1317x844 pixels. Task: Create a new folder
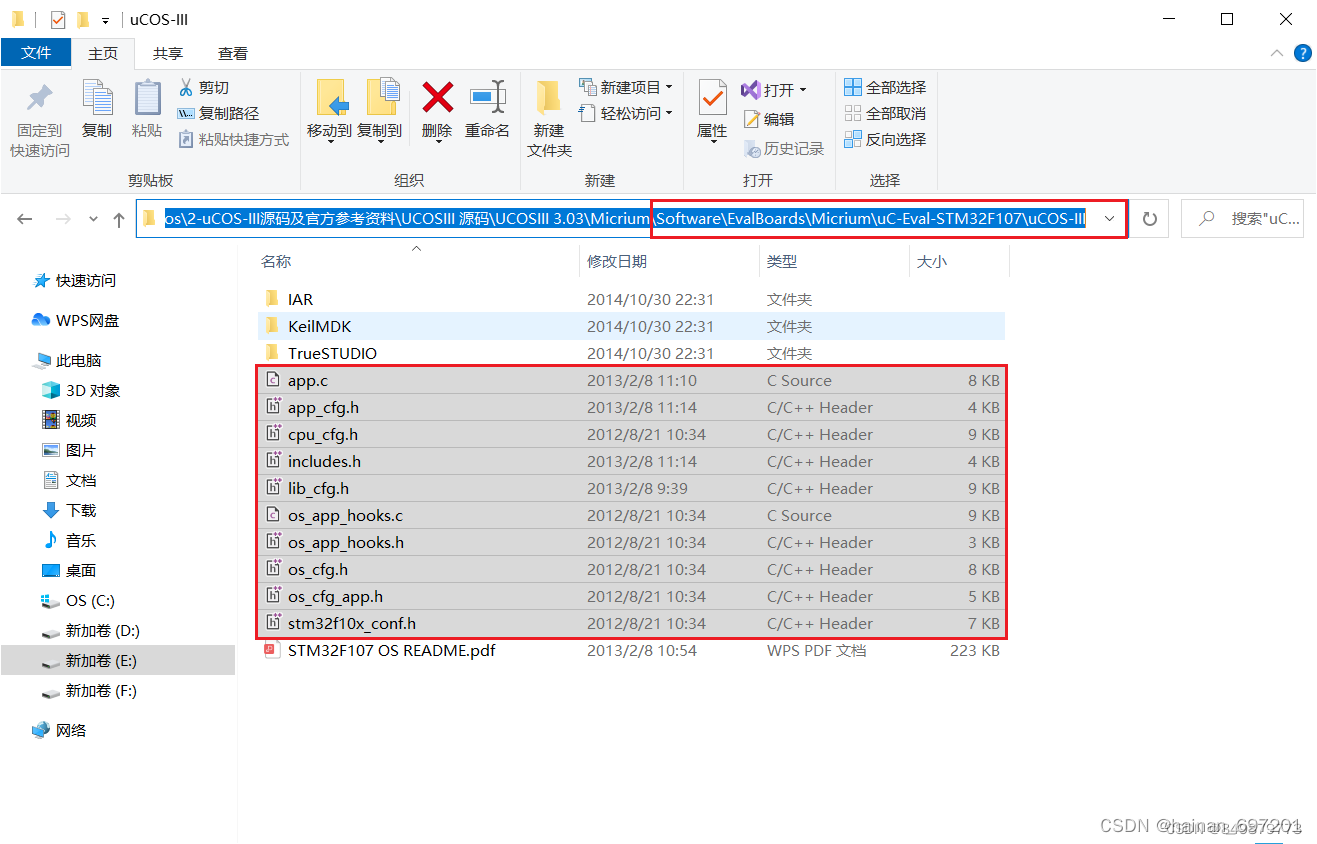(549, 119)
